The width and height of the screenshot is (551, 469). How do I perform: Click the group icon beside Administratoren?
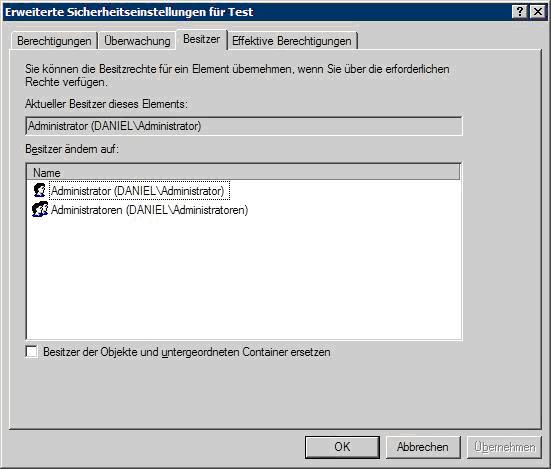(x=40, y=209)
